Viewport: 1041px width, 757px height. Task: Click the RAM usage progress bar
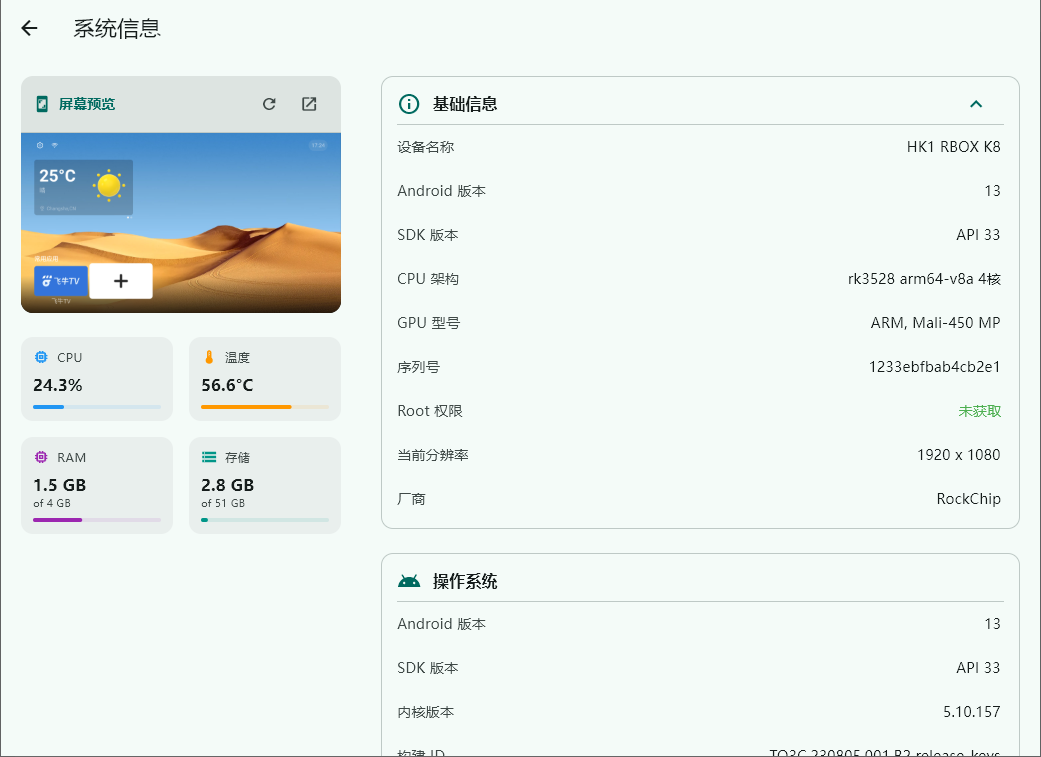click(x=97, y=520)
